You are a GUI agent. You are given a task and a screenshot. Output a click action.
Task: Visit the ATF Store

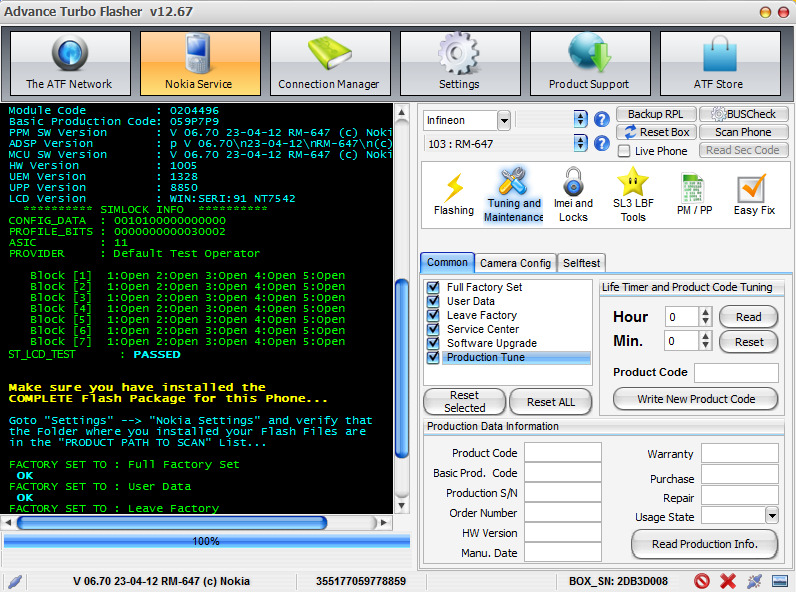720,63
